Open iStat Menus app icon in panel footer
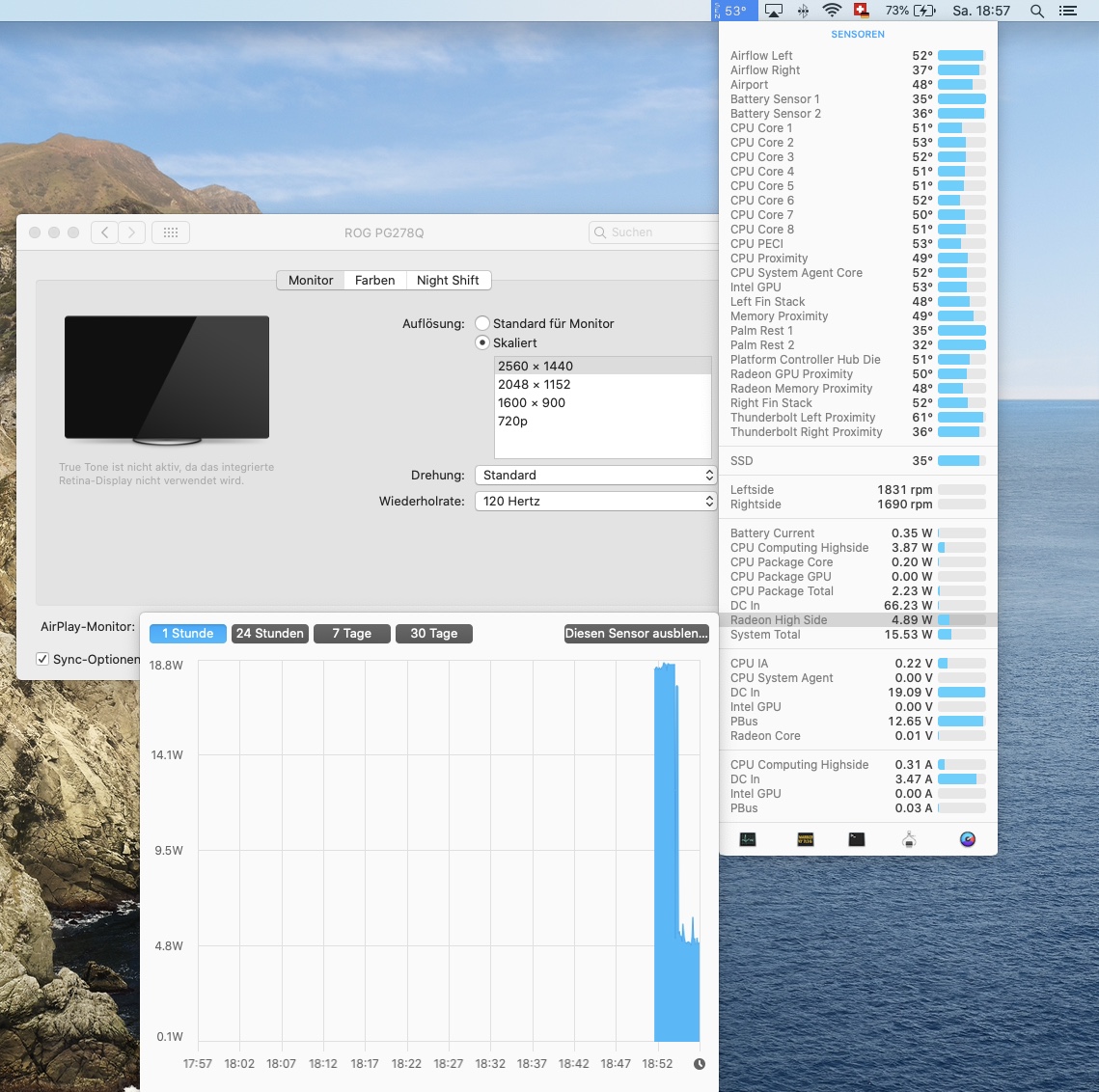 [x=967, y=839]
